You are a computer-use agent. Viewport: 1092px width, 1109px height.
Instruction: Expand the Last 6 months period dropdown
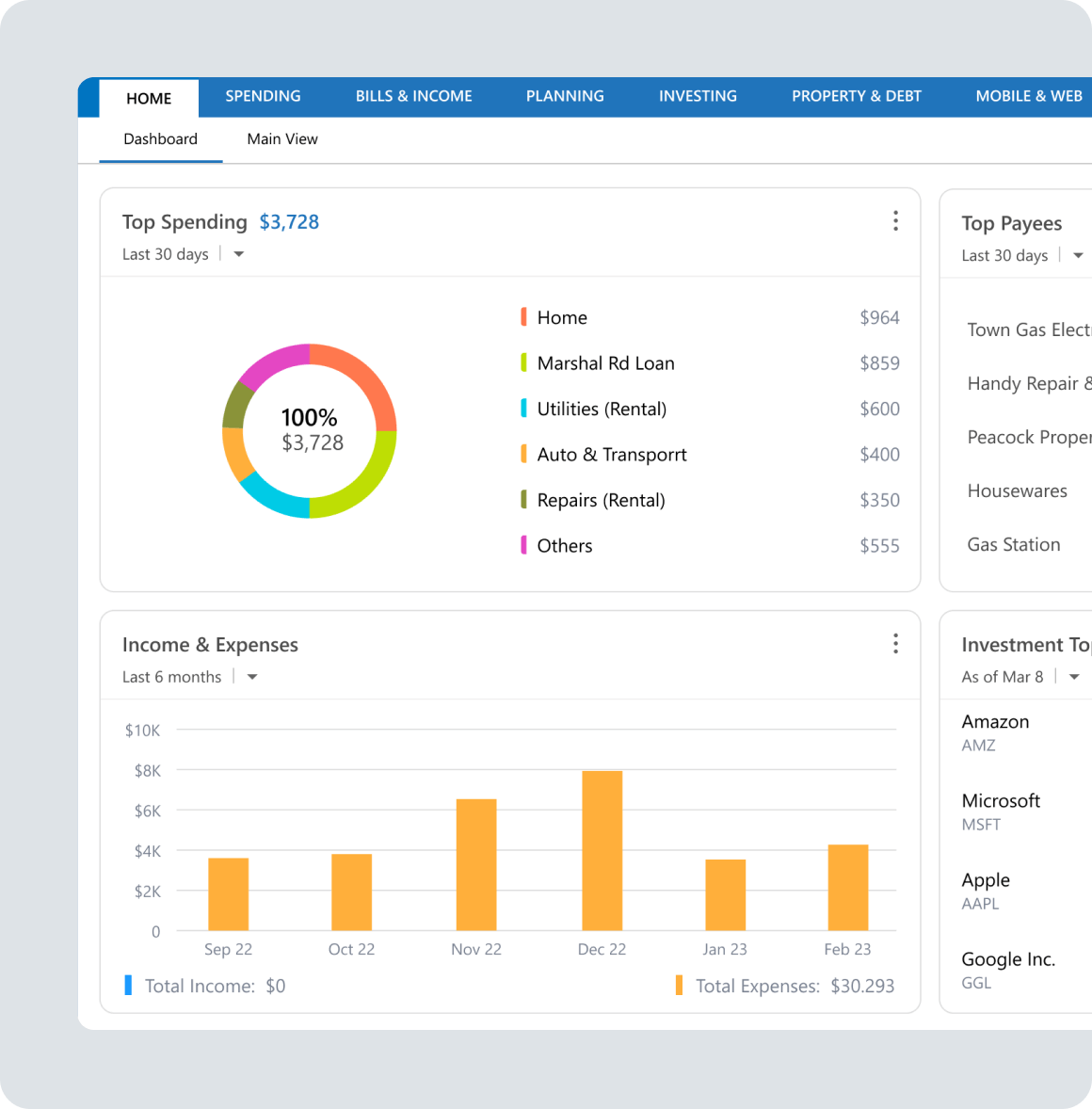[251, 677]
